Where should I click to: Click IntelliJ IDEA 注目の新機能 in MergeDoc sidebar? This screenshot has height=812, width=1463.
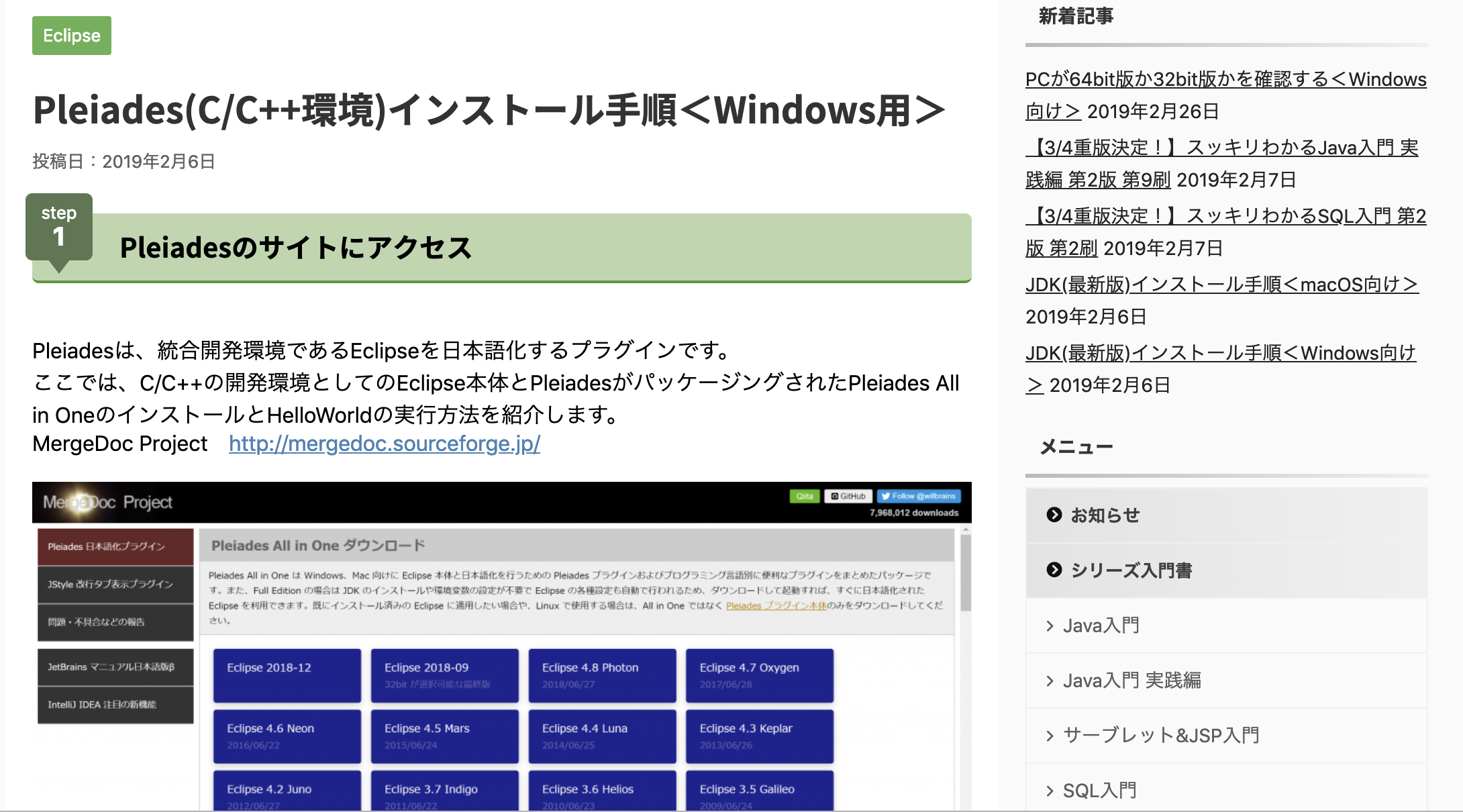pyautogui.click(x=115, y=705)
